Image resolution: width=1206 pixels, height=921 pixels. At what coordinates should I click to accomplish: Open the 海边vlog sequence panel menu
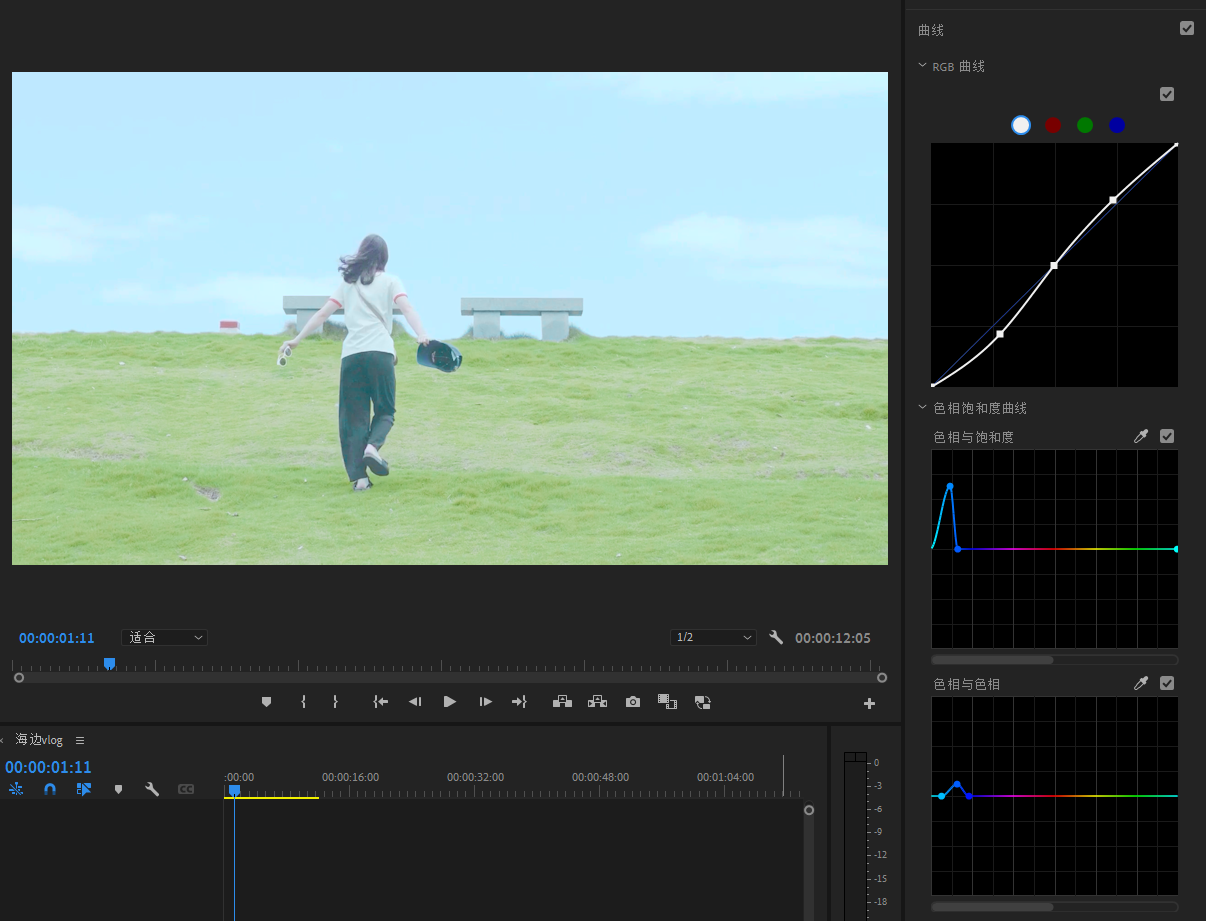(x=80, y=740)
